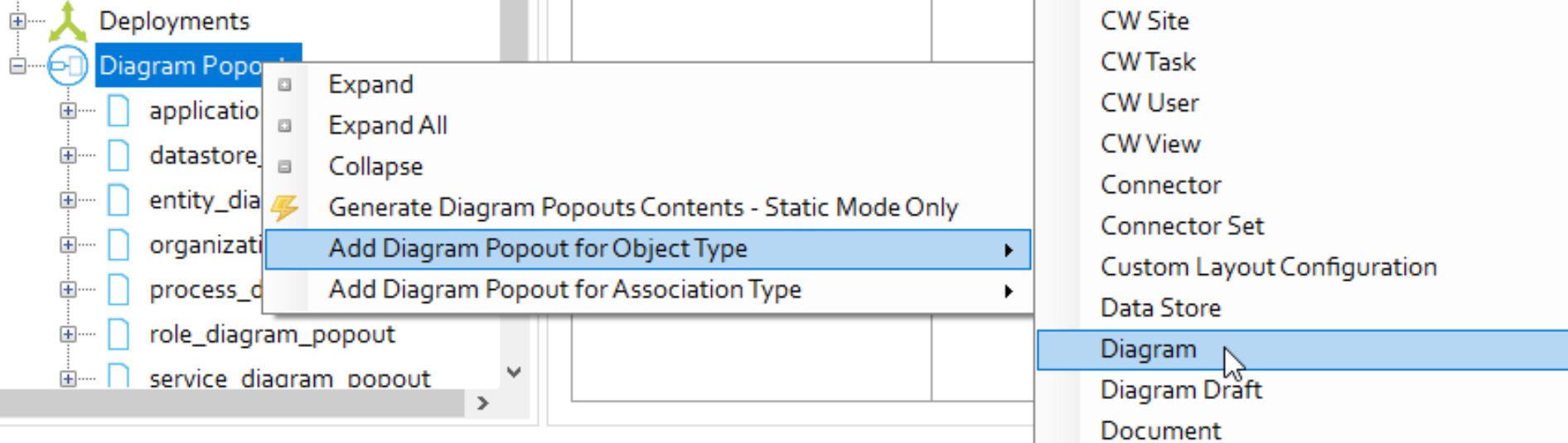The height and width of the screenshot is (443, 1568).
Task: Expand the Deployments tree node
Action: pos(17,22)
